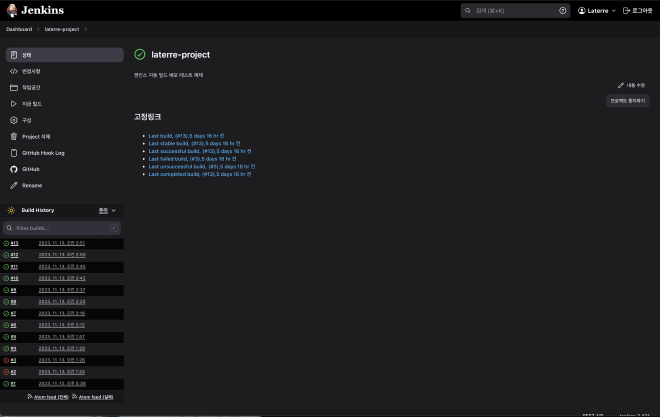
Task: Open the Last completed build permalink
Action: [200, 174]
